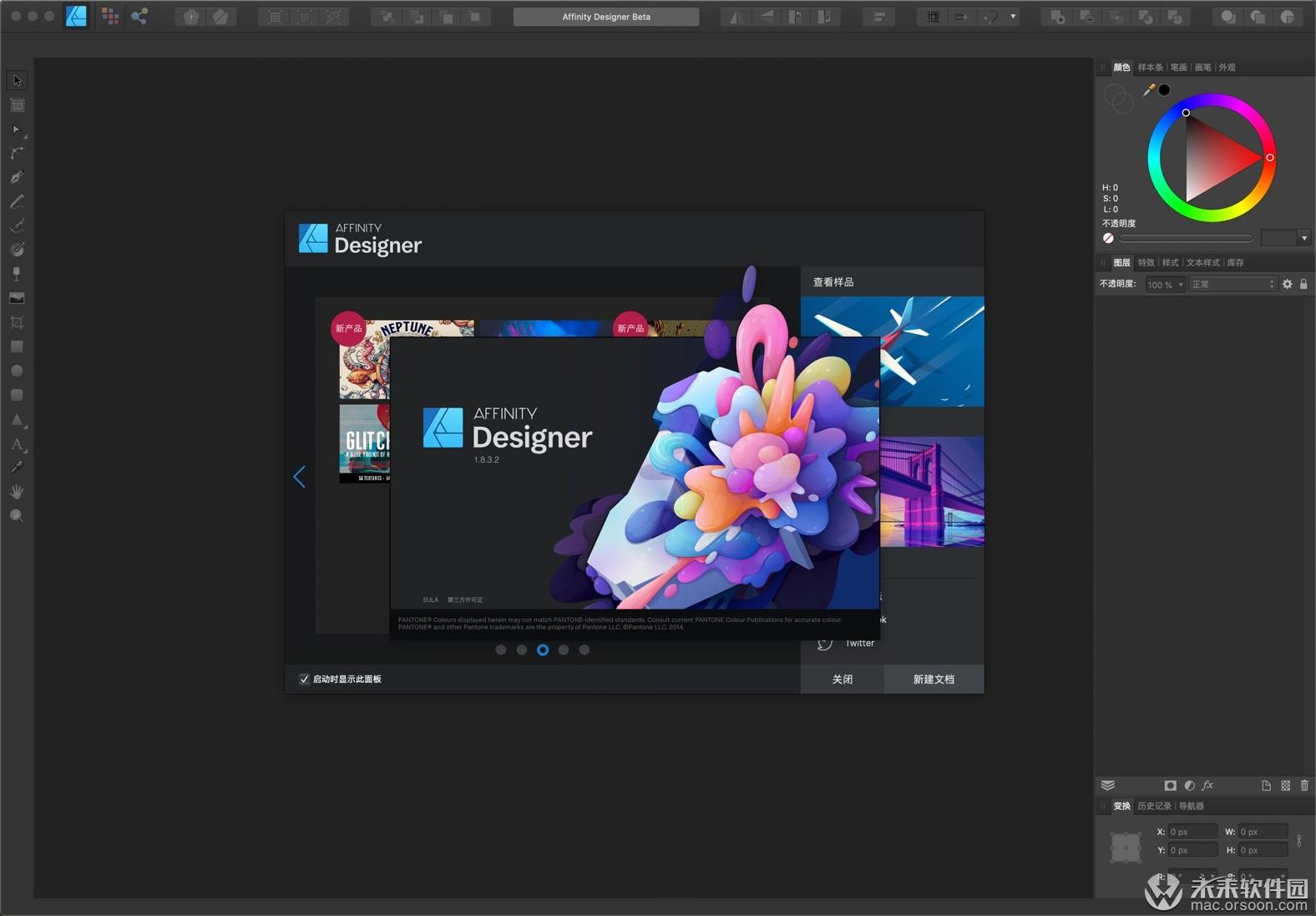The width and height of the screenshot is (1316, 916).
Task: Go to first carousel page dot
Action: pos(501,650)
